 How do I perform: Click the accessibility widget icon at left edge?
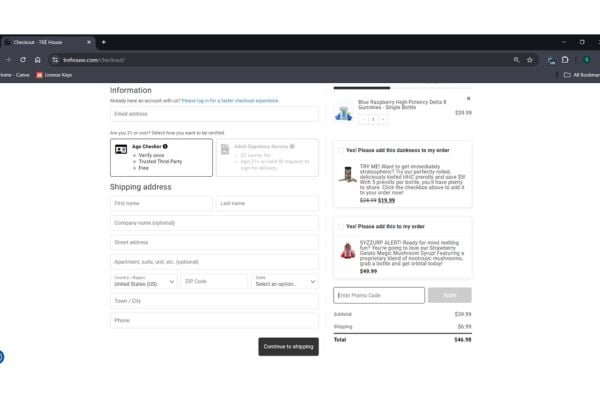click(x=2, y=357)
